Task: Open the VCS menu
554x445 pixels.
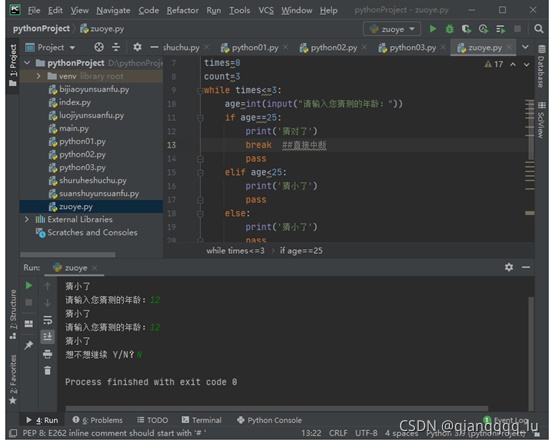Action: coord(266,10)
